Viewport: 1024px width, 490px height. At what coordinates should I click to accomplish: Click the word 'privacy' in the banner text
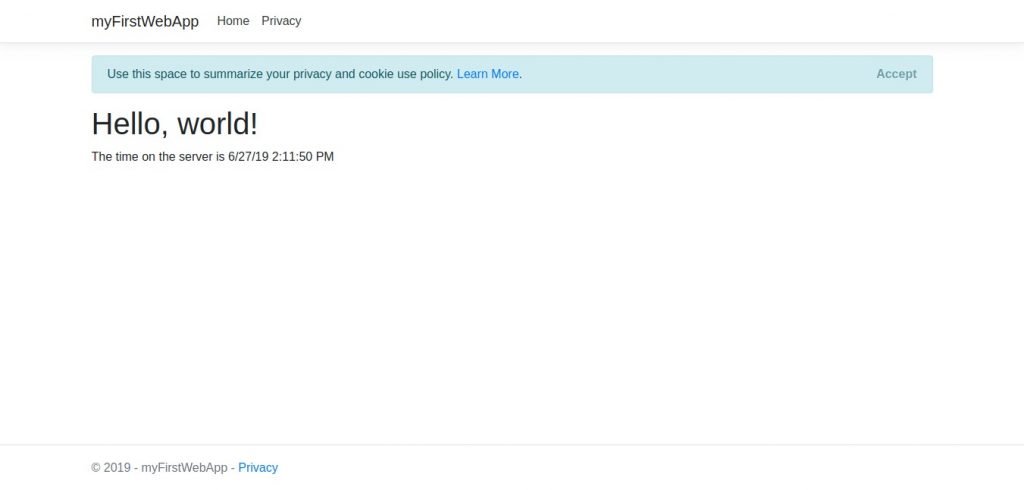click(x=314, y=74)
